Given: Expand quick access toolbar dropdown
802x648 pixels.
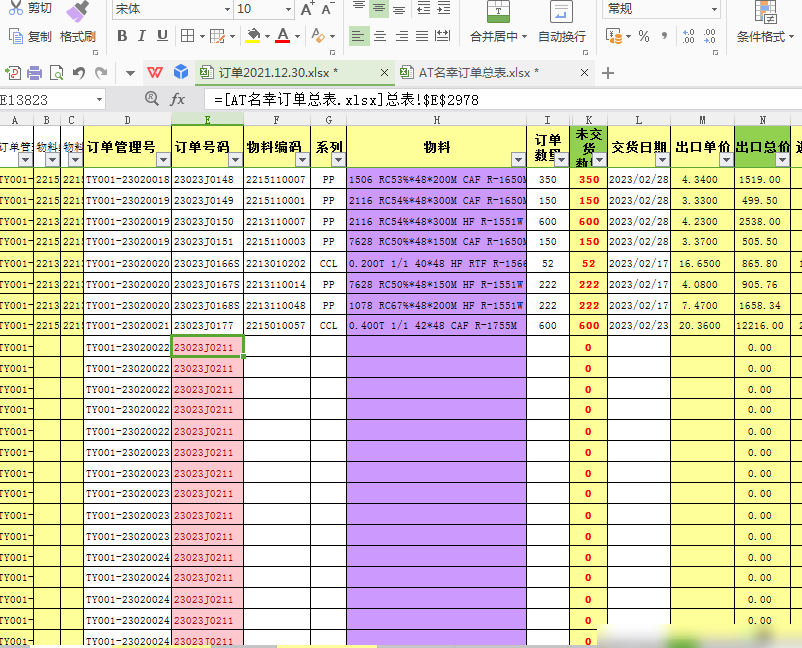Looking at the screenshot, I should [130, 73].
